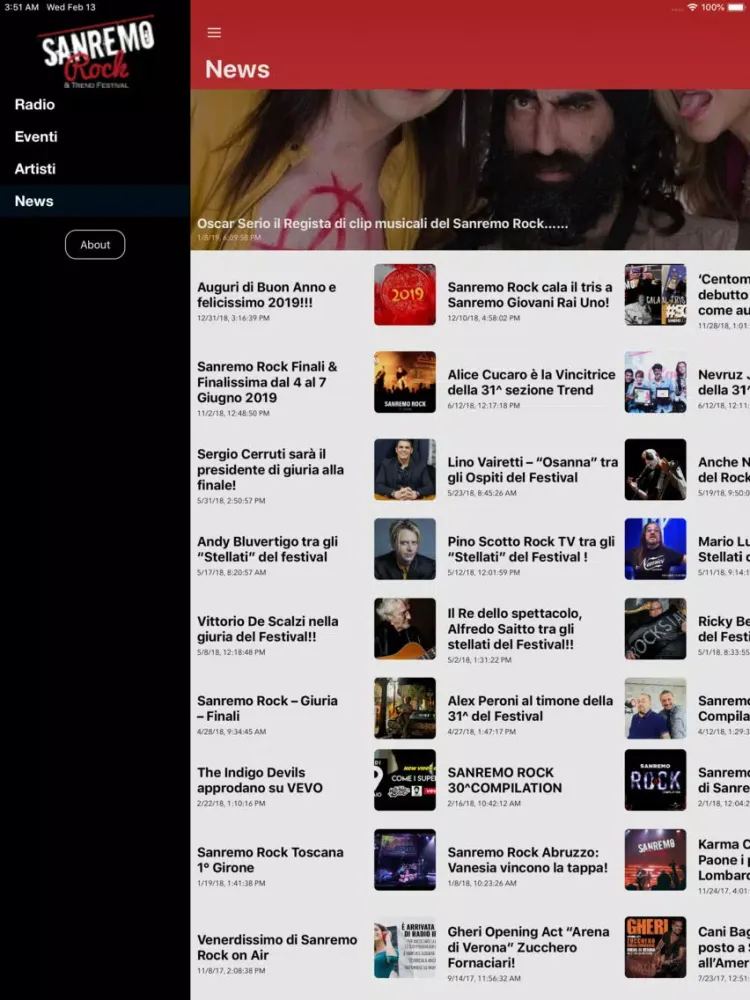Open 'Sanremo Rock Abruzzo: Vanesia' article
The height and width of the screenshot is (1000, 750).
pos(527,860)
